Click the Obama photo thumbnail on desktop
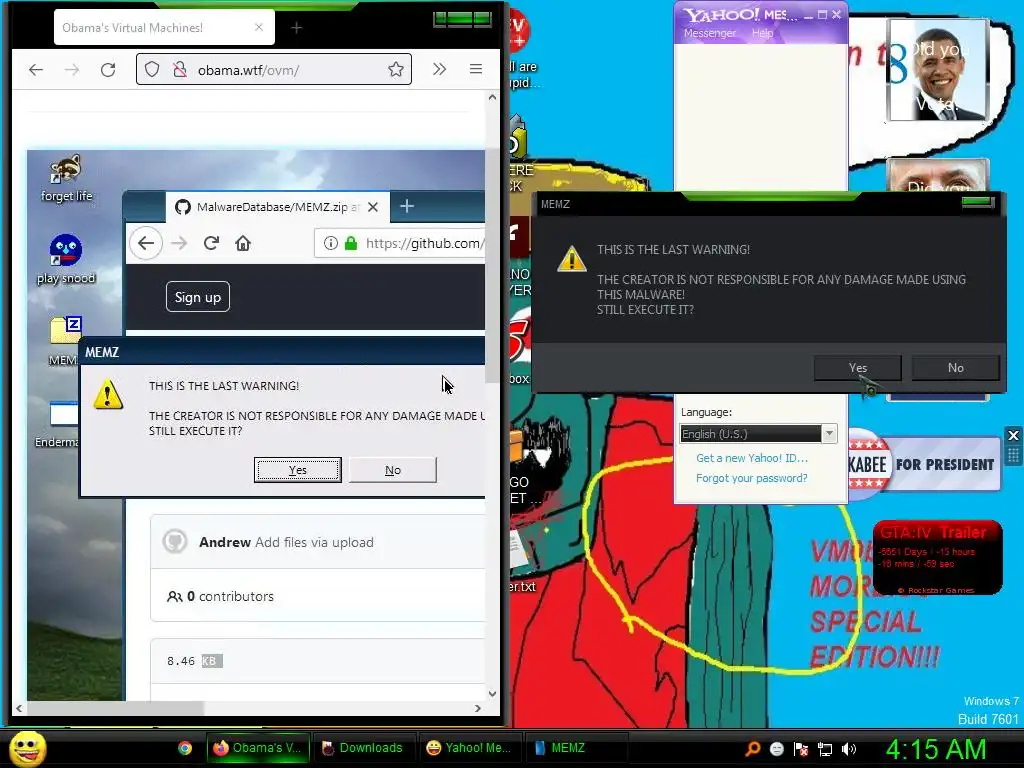Viewport: 1024px width, 768px height. (938, 69)
